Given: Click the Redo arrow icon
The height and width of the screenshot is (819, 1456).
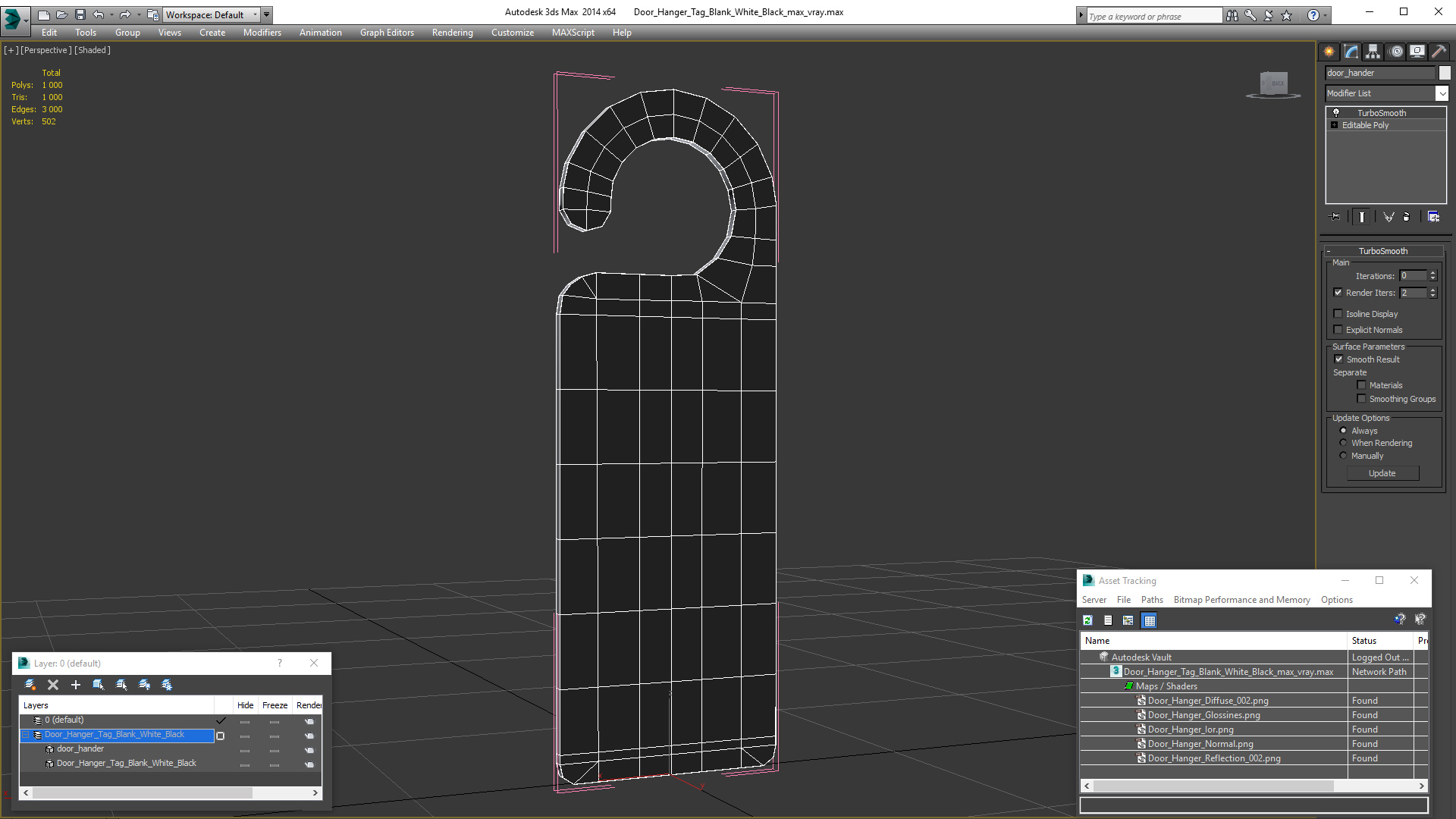Looking at the screenshot, I should click(125, 14).
